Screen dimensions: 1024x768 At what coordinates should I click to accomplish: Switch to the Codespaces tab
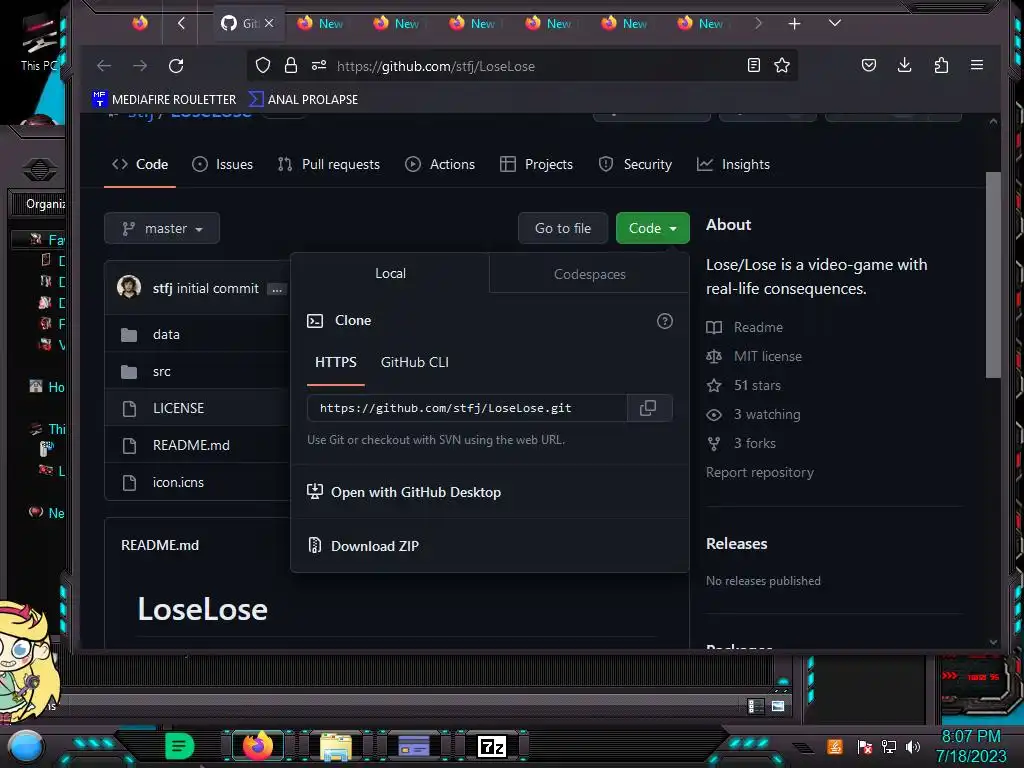tap(590, 274)
